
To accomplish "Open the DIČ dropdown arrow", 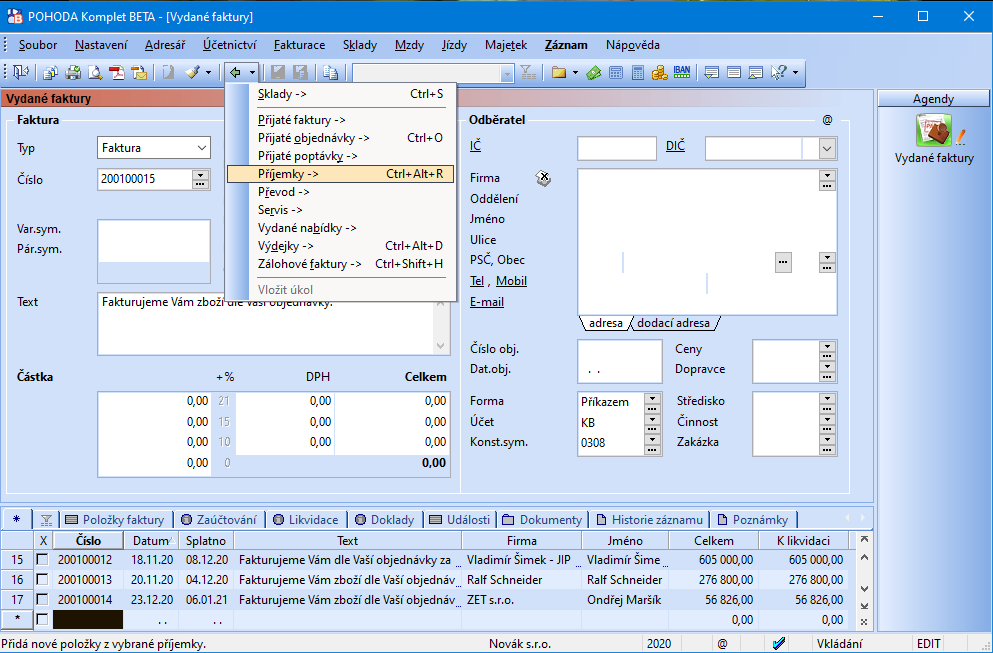I will 826,149.
